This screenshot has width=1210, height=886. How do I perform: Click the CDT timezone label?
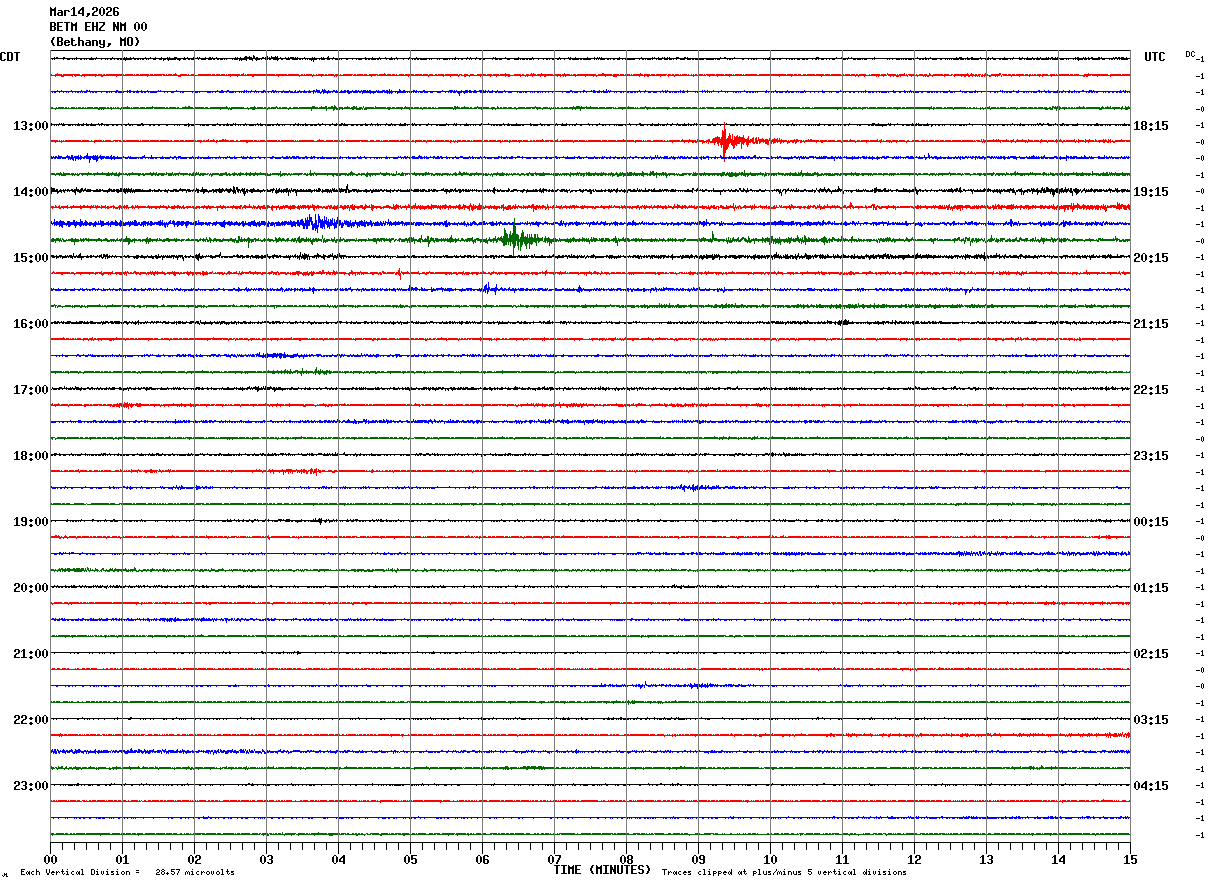10,57
